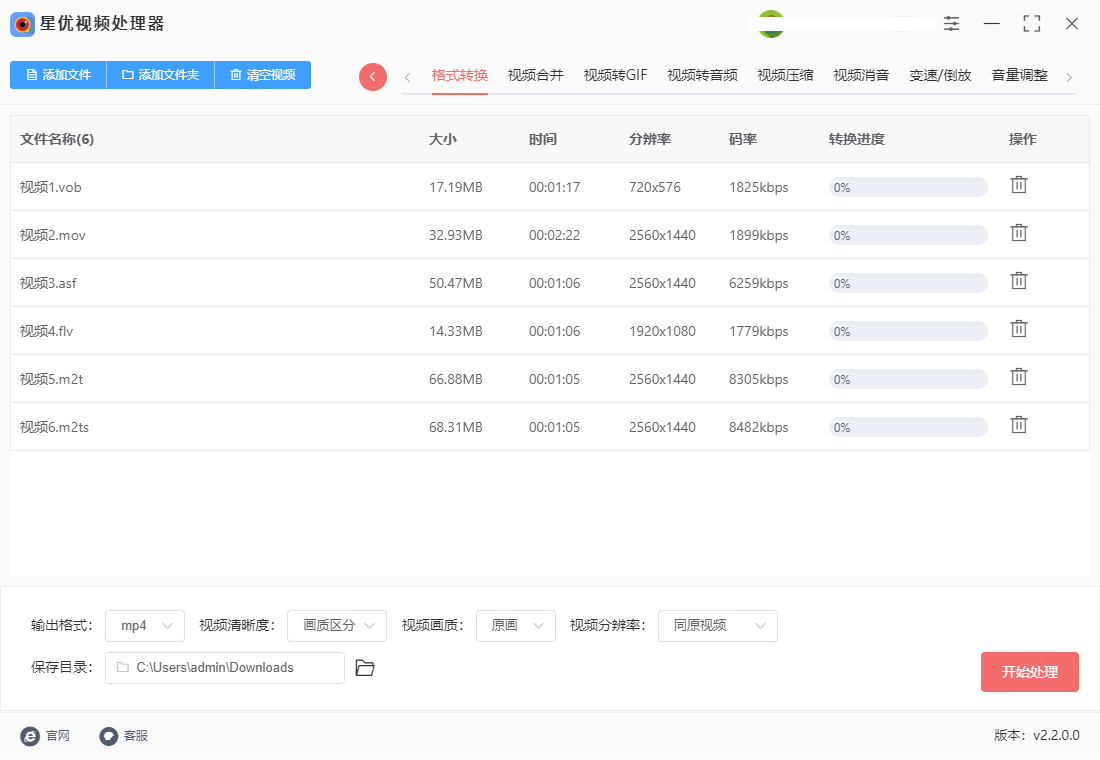Open the save directory folder browser icon
Screen dimensions: 1100x760
364,667
